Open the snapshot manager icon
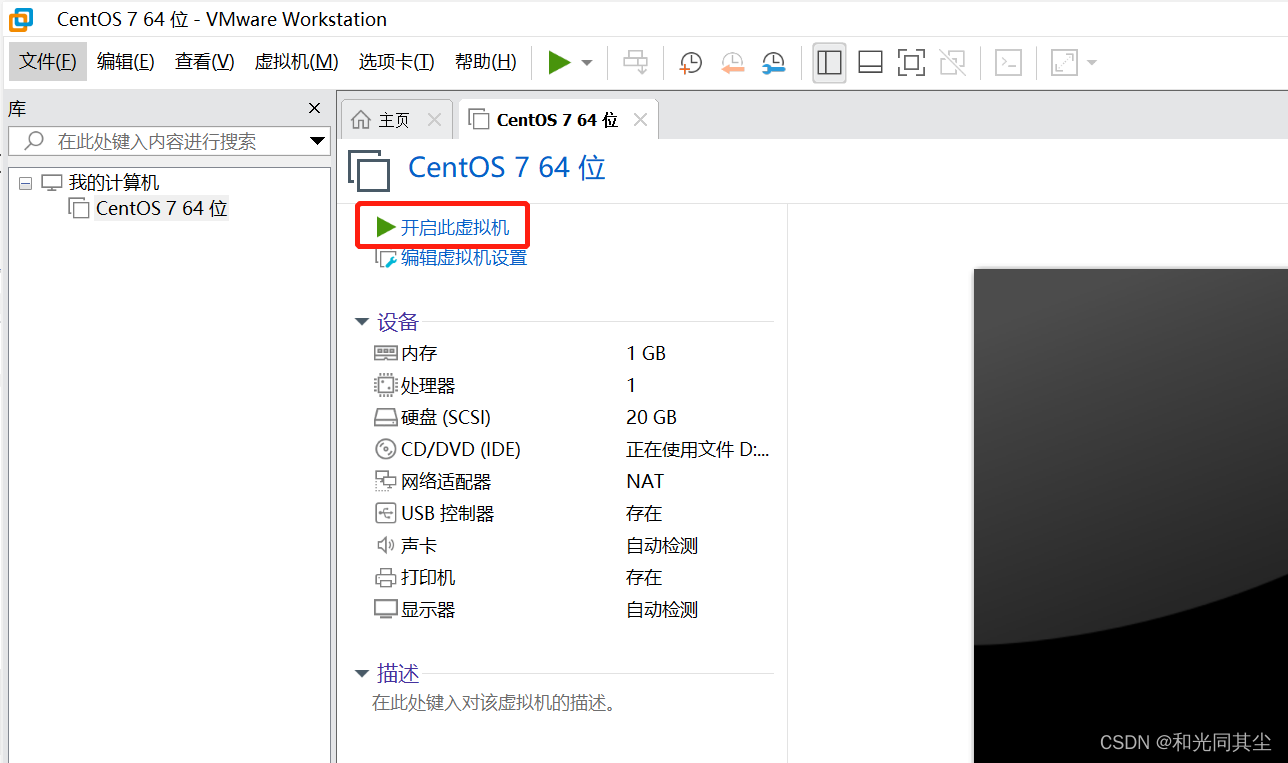This screenshot has width=1288, height=763. point(773,63)
